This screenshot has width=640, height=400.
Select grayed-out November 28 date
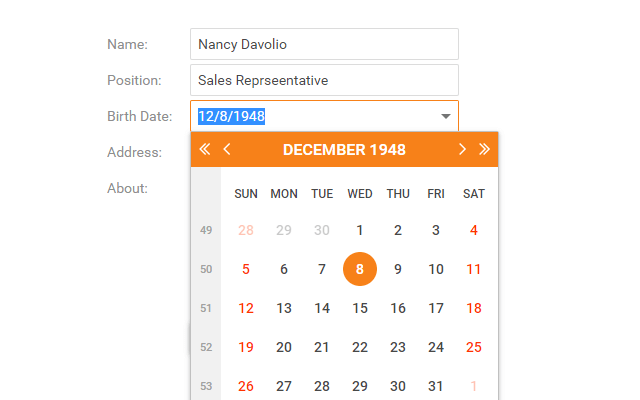(246, 230)
